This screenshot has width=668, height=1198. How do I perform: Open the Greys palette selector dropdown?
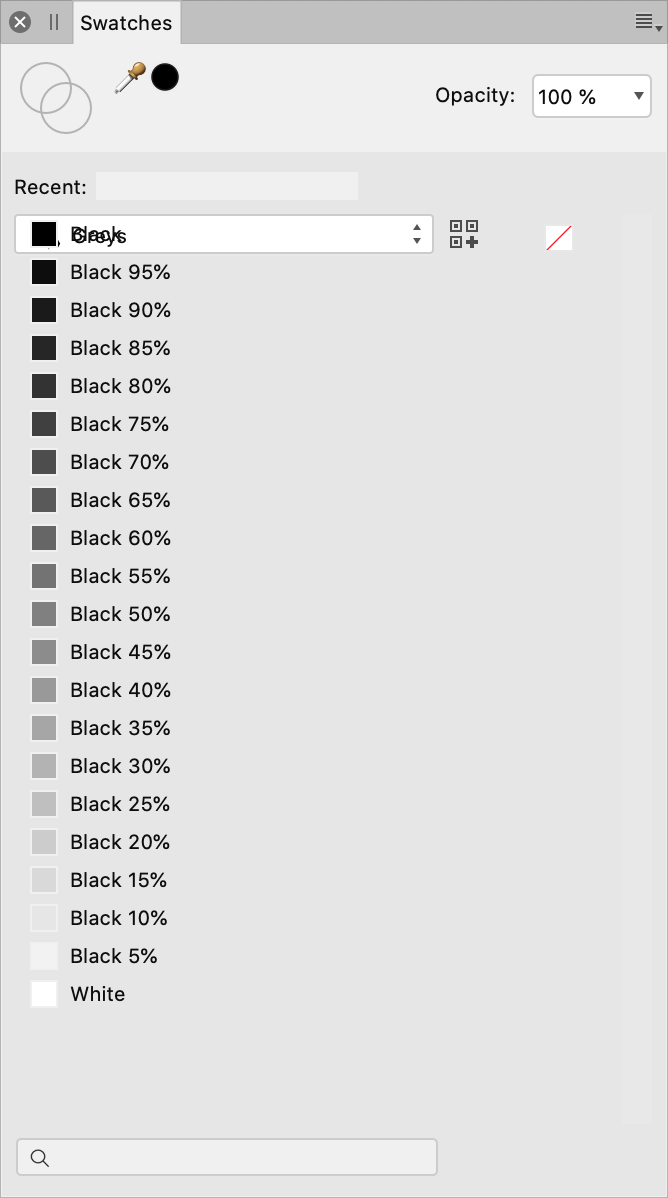(224, 234)
